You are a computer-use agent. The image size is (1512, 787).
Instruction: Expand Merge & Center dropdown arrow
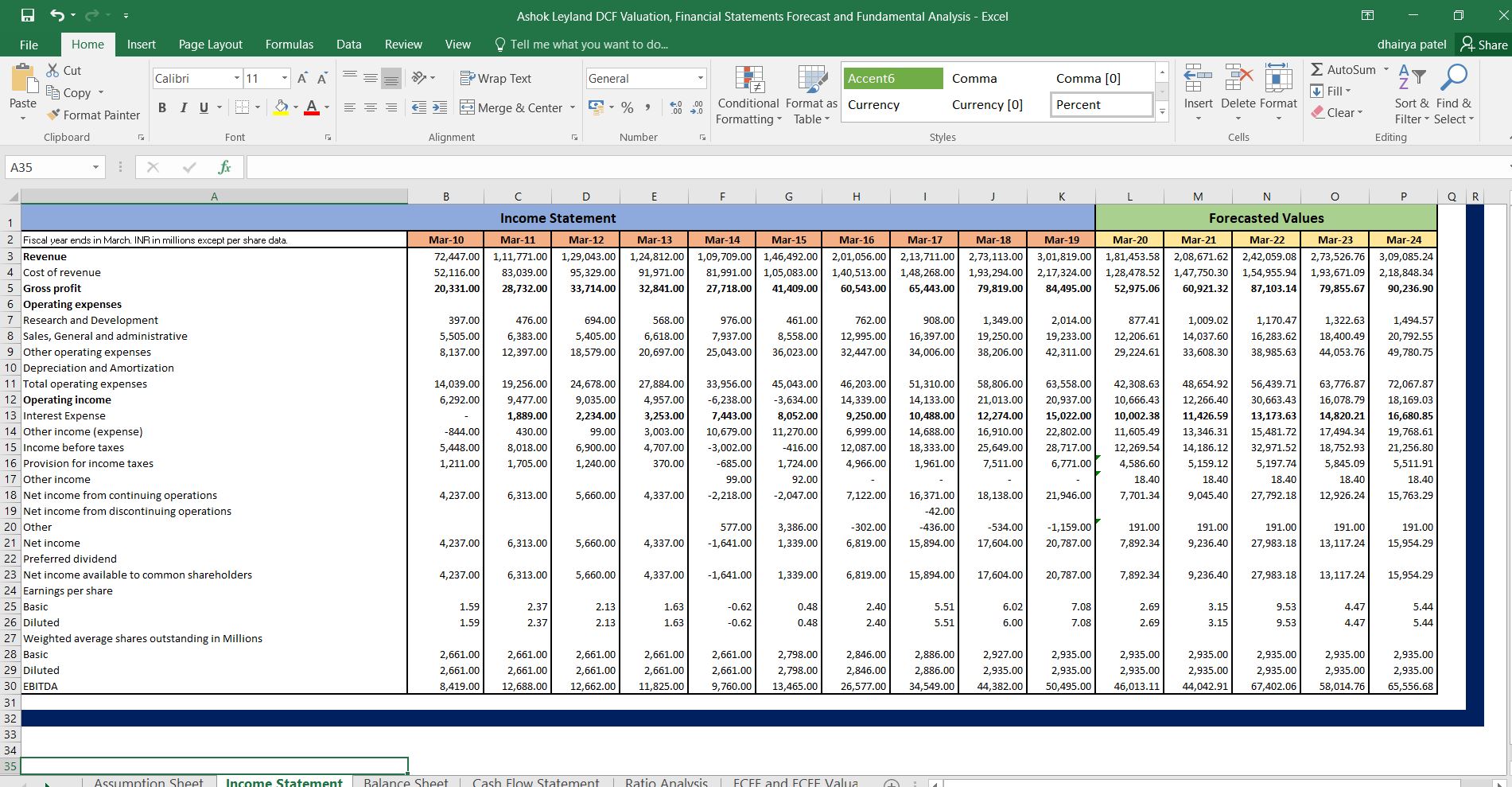[572, 107]
